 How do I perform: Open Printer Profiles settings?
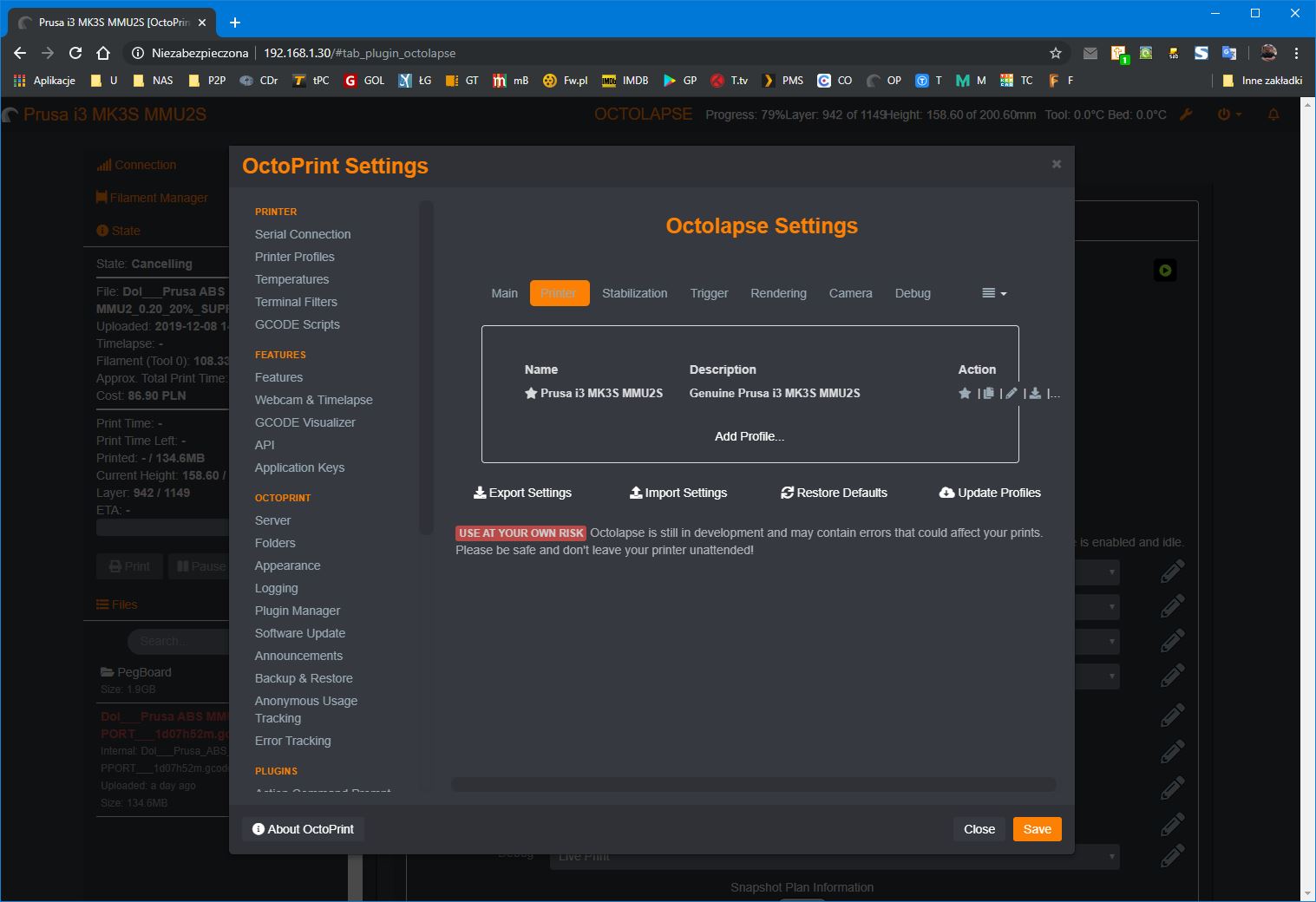tap(295, 257)
